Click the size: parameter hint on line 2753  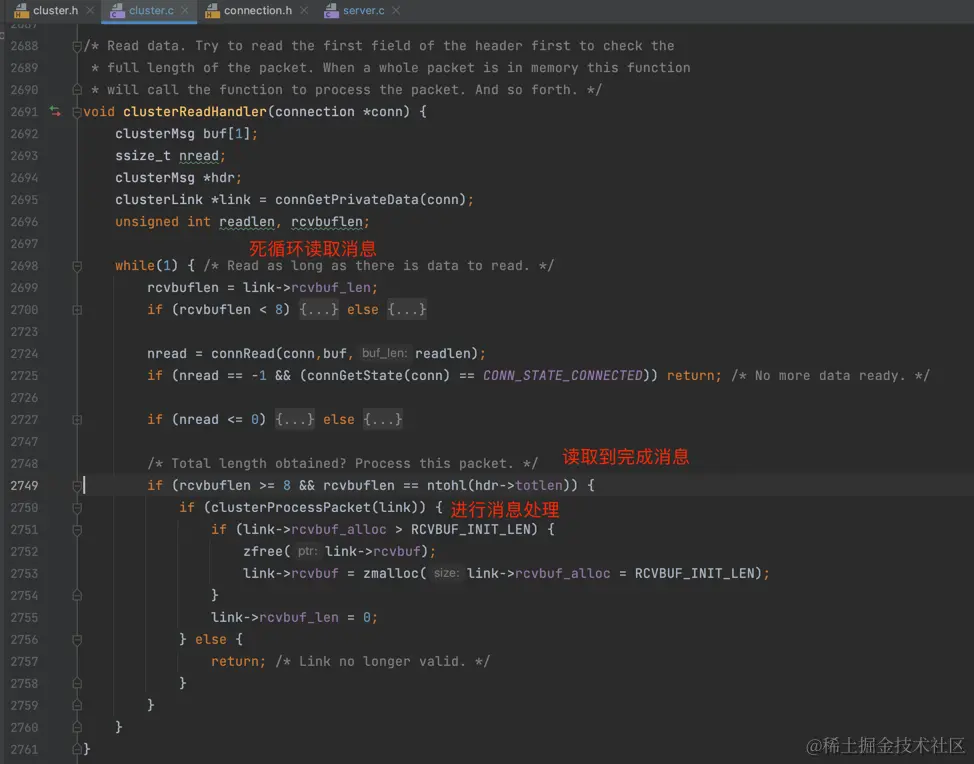[446, 573]
